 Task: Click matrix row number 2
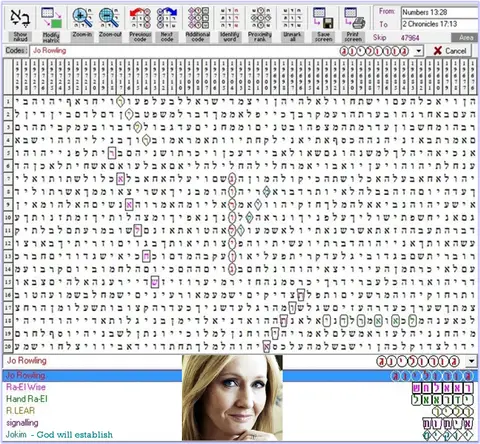pos(8,114)
